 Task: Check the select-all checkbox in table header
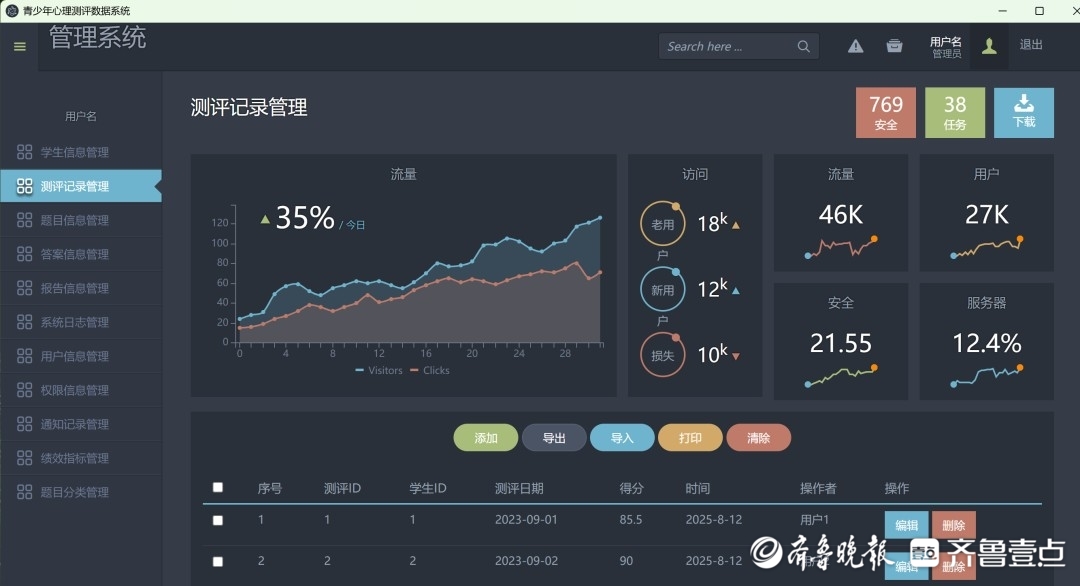218,487
